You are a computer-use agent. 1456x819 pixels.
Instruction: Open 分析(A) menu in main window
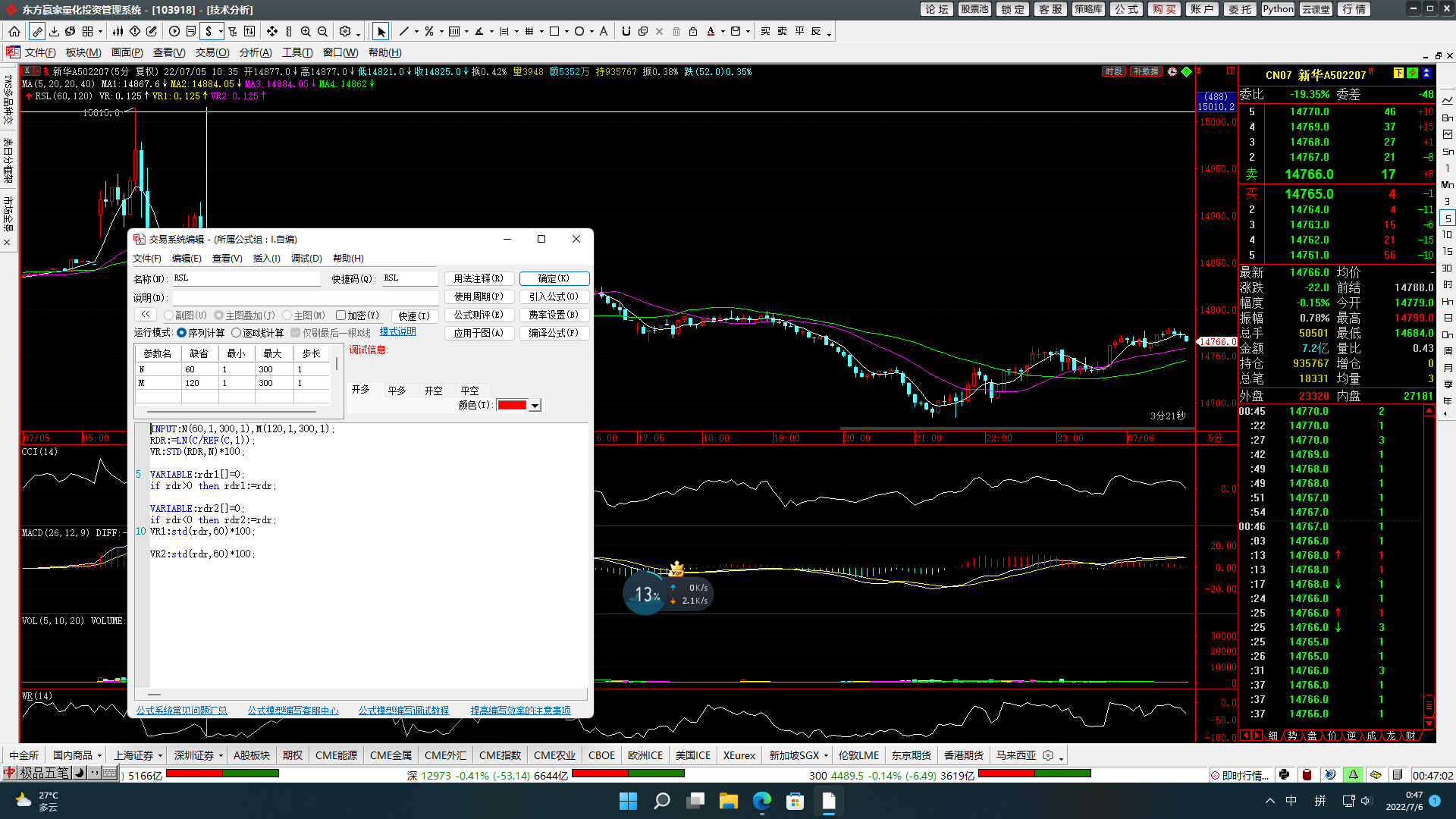[x=256, y=52]
